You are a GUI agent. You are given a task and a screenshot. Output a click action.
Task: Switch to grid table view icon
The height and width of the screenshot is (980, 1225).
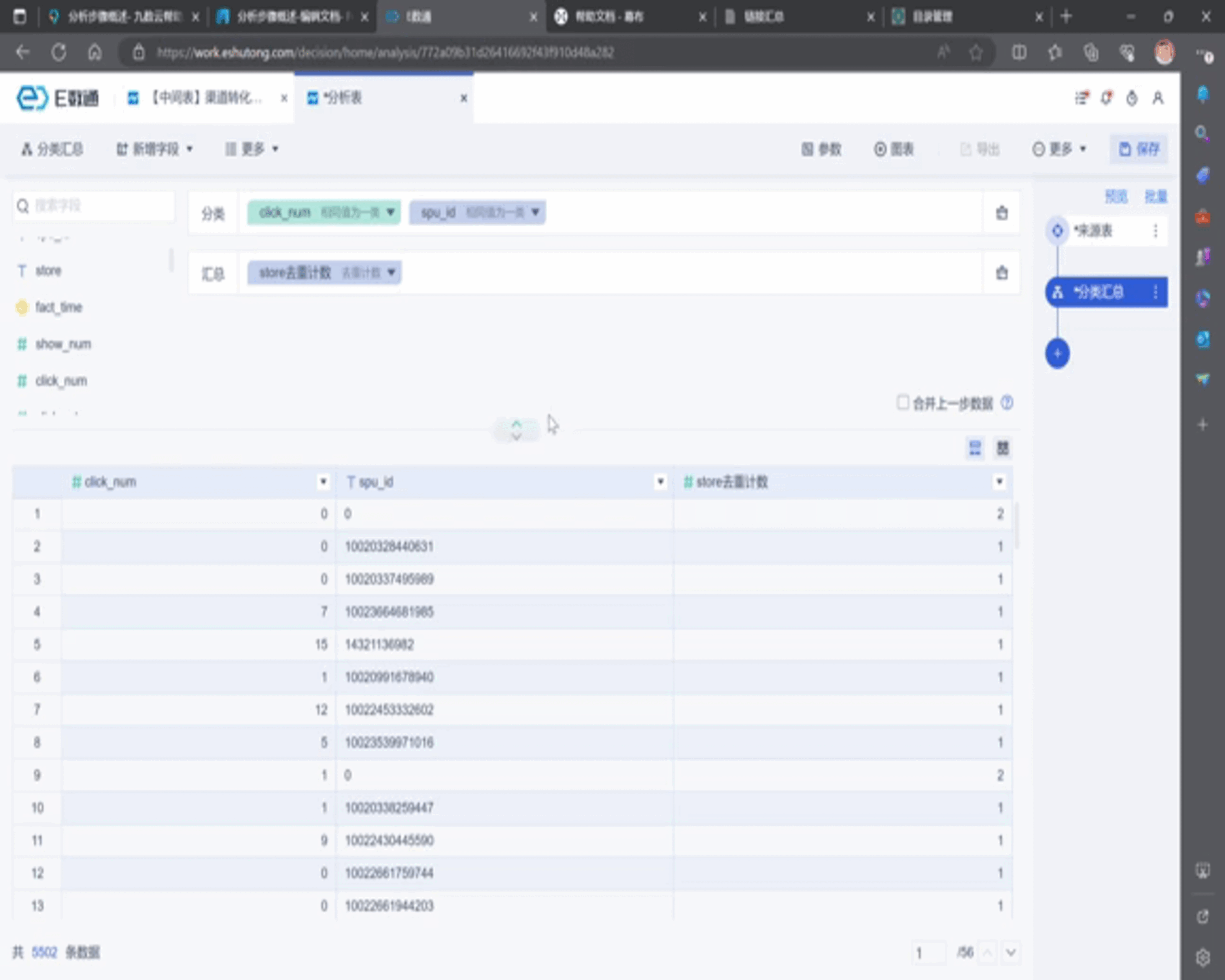(1002, 448)
